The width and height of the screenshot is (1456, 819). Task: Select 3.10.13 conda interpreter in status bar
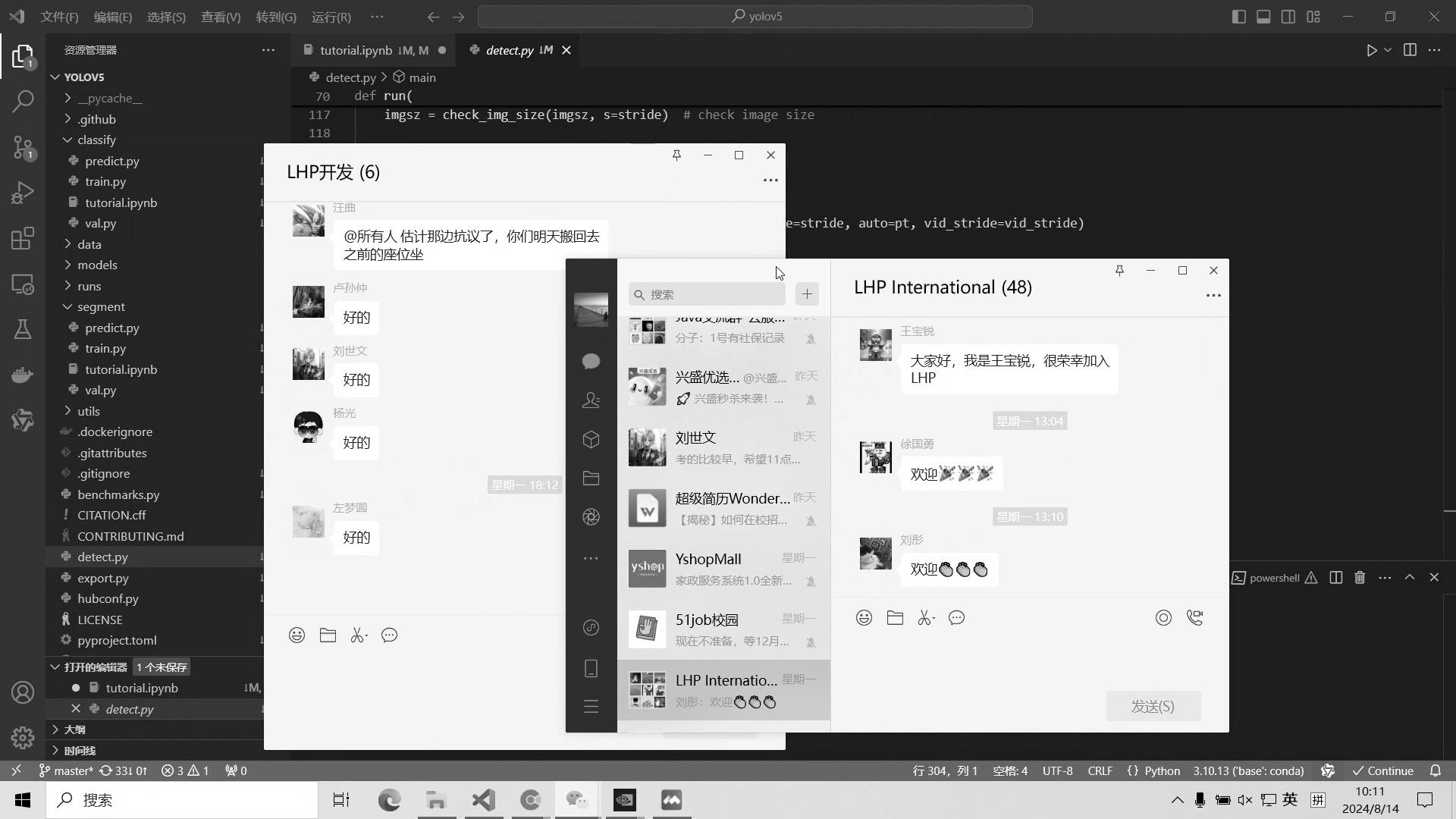pos(1248,770)
